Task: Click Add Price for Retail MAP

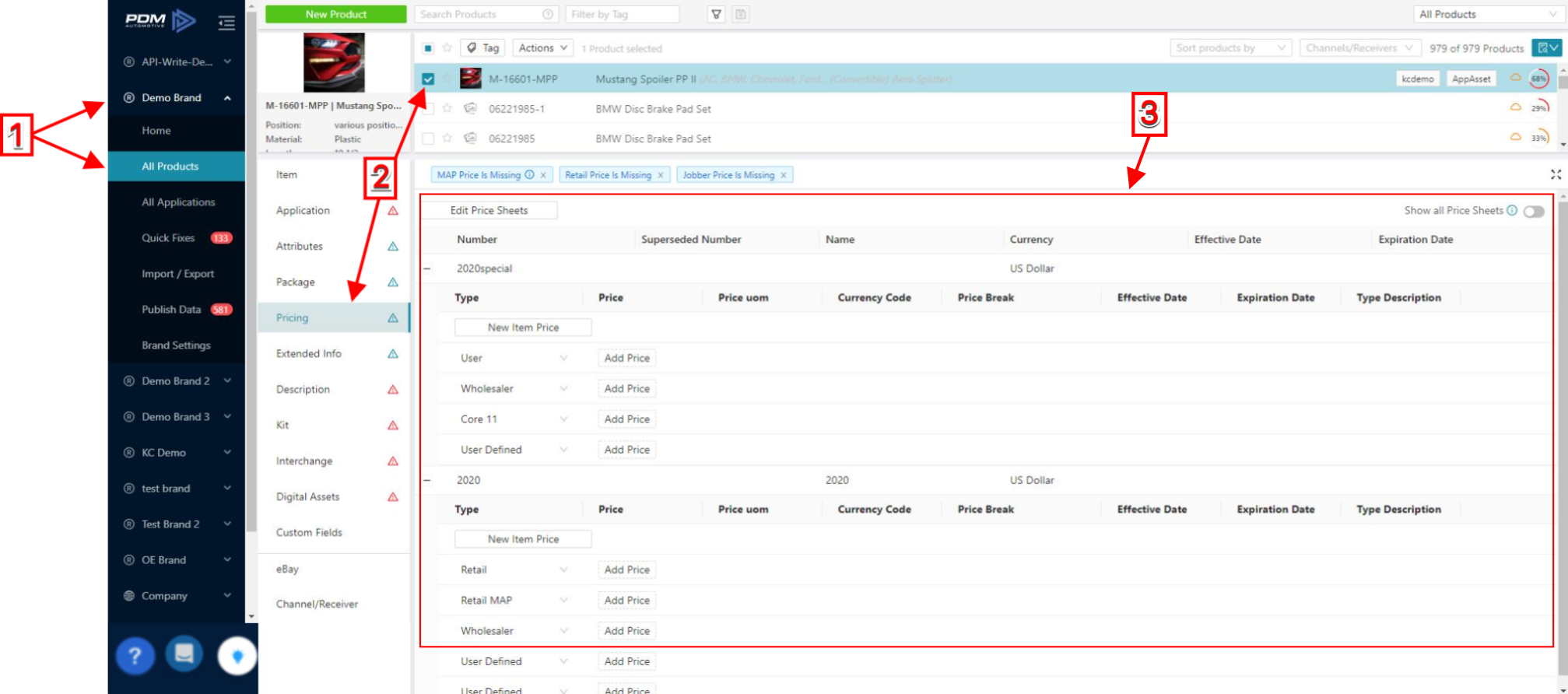Action: 627,600
